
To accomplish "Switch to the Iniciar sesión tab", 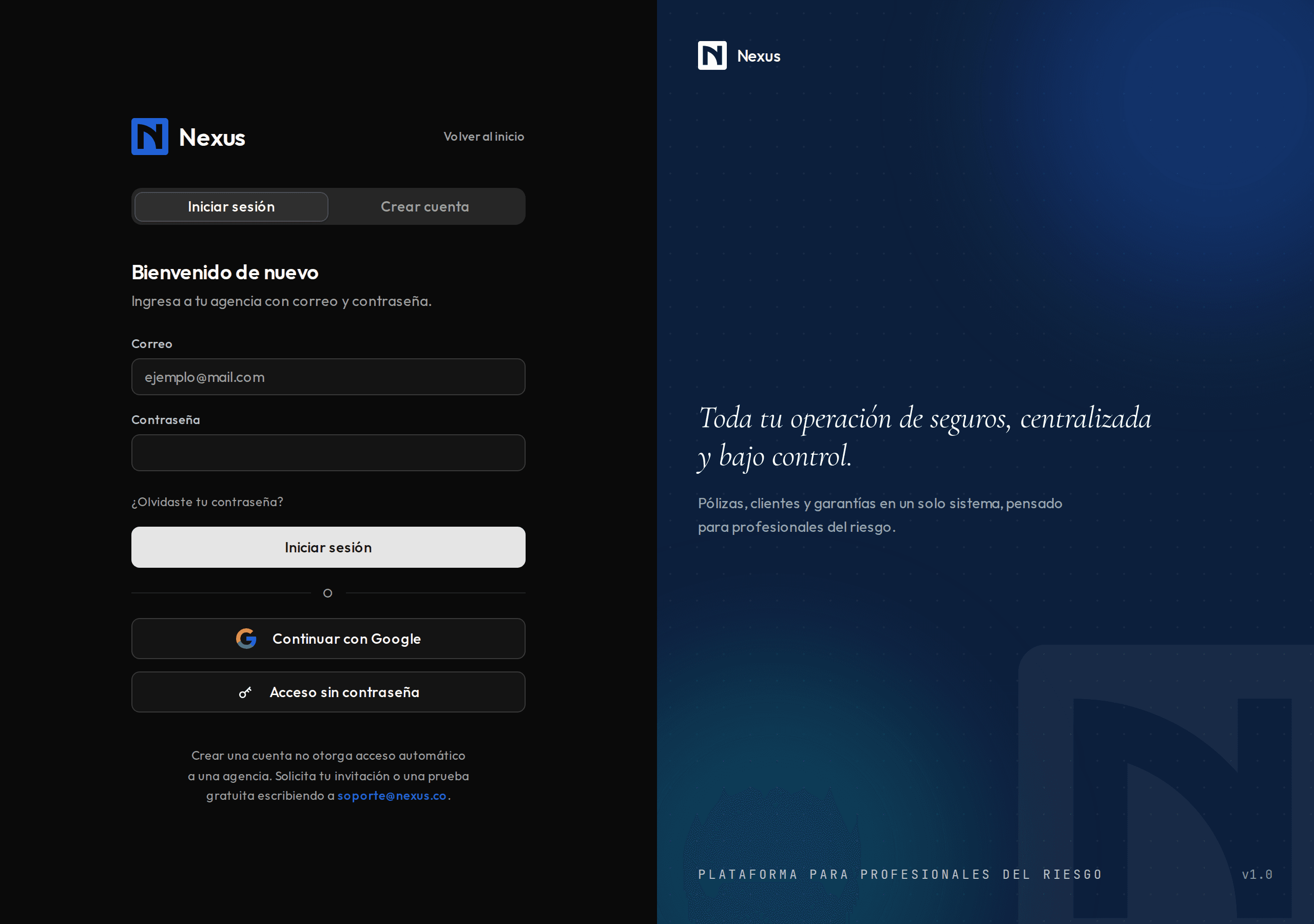I will tap(231, 207).
